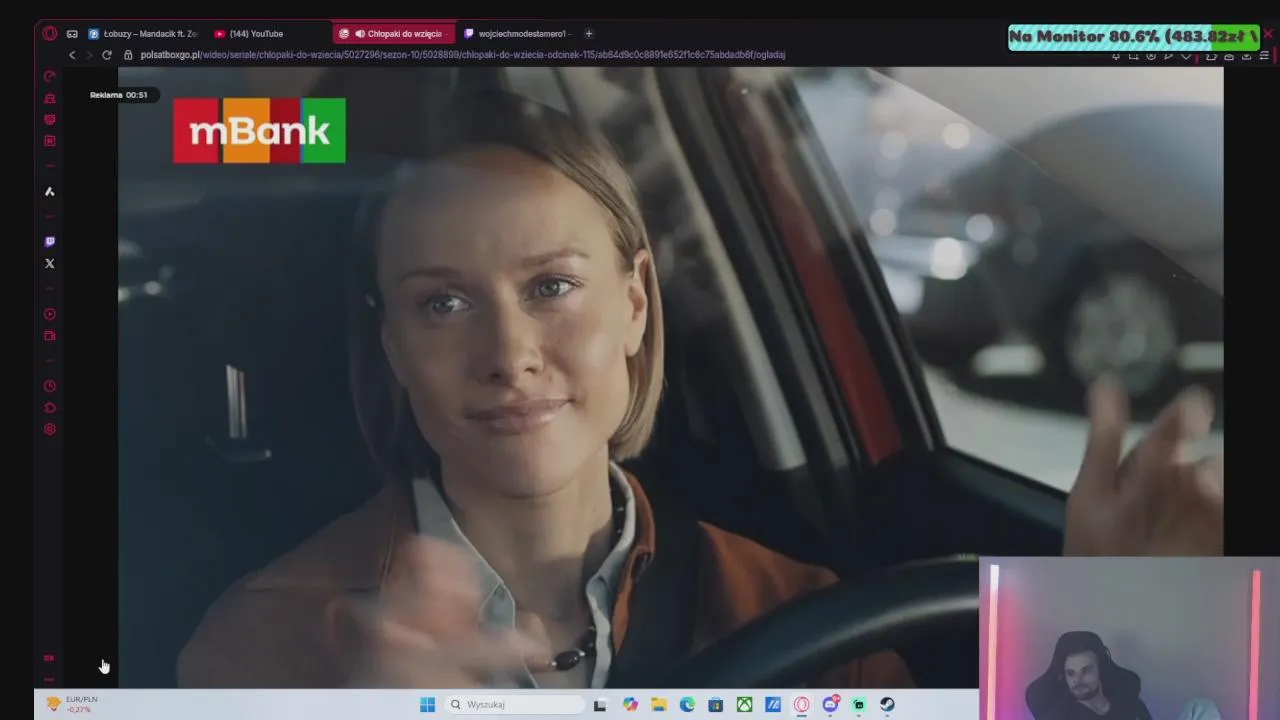This screenshot has width=1280, height=720.
Task: Open the Opera GX main menu logo
Action: [x=49, y=33]
